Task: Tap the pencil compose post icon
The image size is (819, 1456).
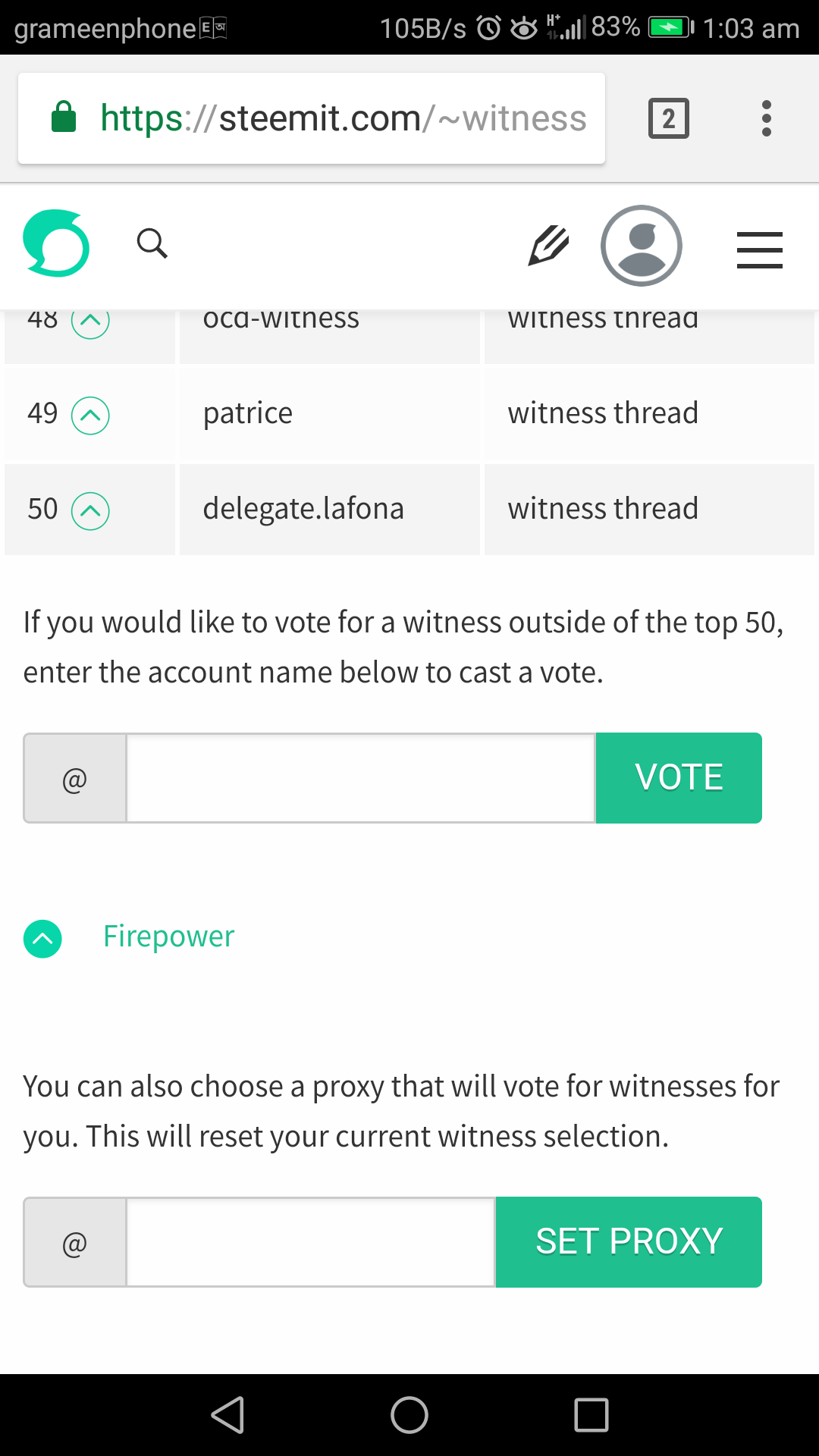Action: click(548, 245)
